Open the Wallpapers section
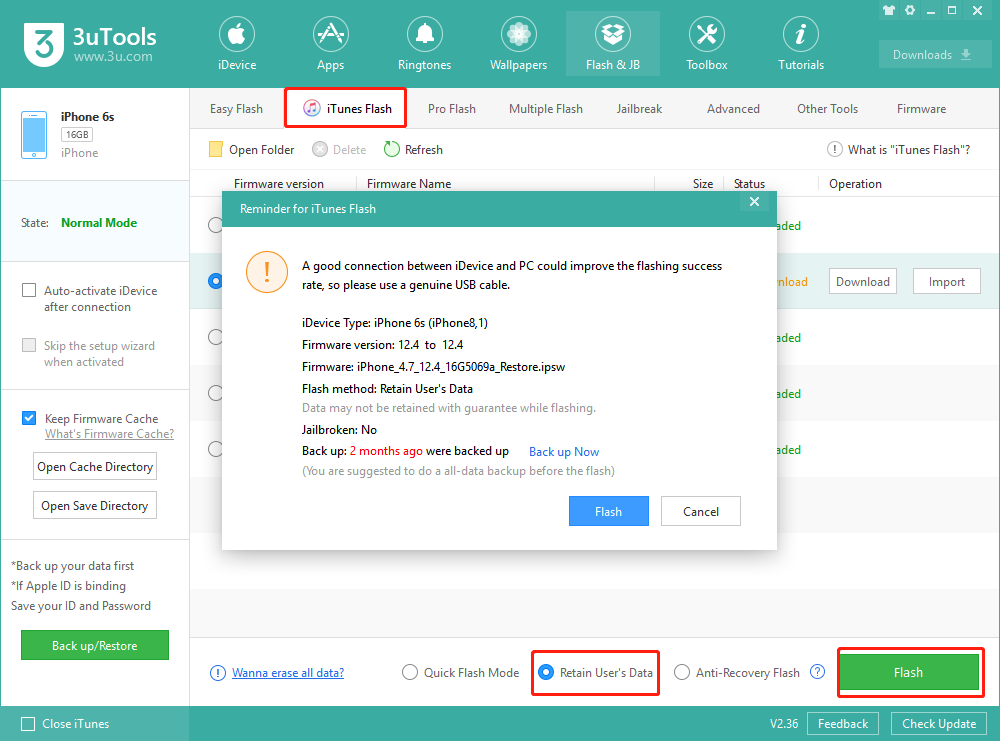 tap(518, 44)
